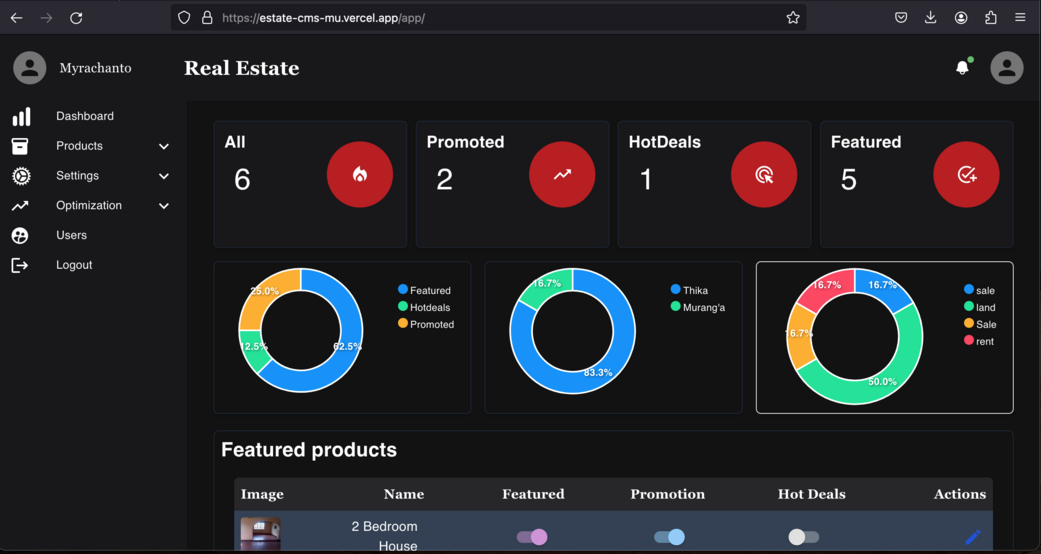Viewport: 1041px width, 554px height.
Task: Expand the Optimization sidebar menu
Action: pos(164,206)
